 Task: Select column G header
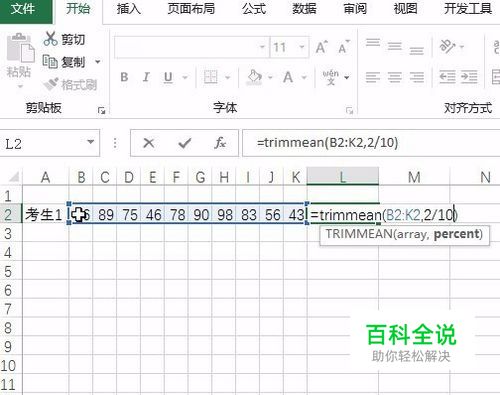[200, 177]
